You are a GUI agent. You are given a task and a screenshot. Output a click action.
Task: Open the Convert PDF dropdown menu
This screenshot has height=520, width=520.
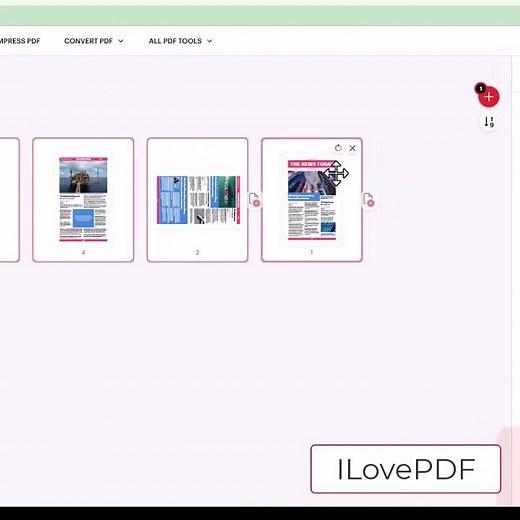pos(94,41)
